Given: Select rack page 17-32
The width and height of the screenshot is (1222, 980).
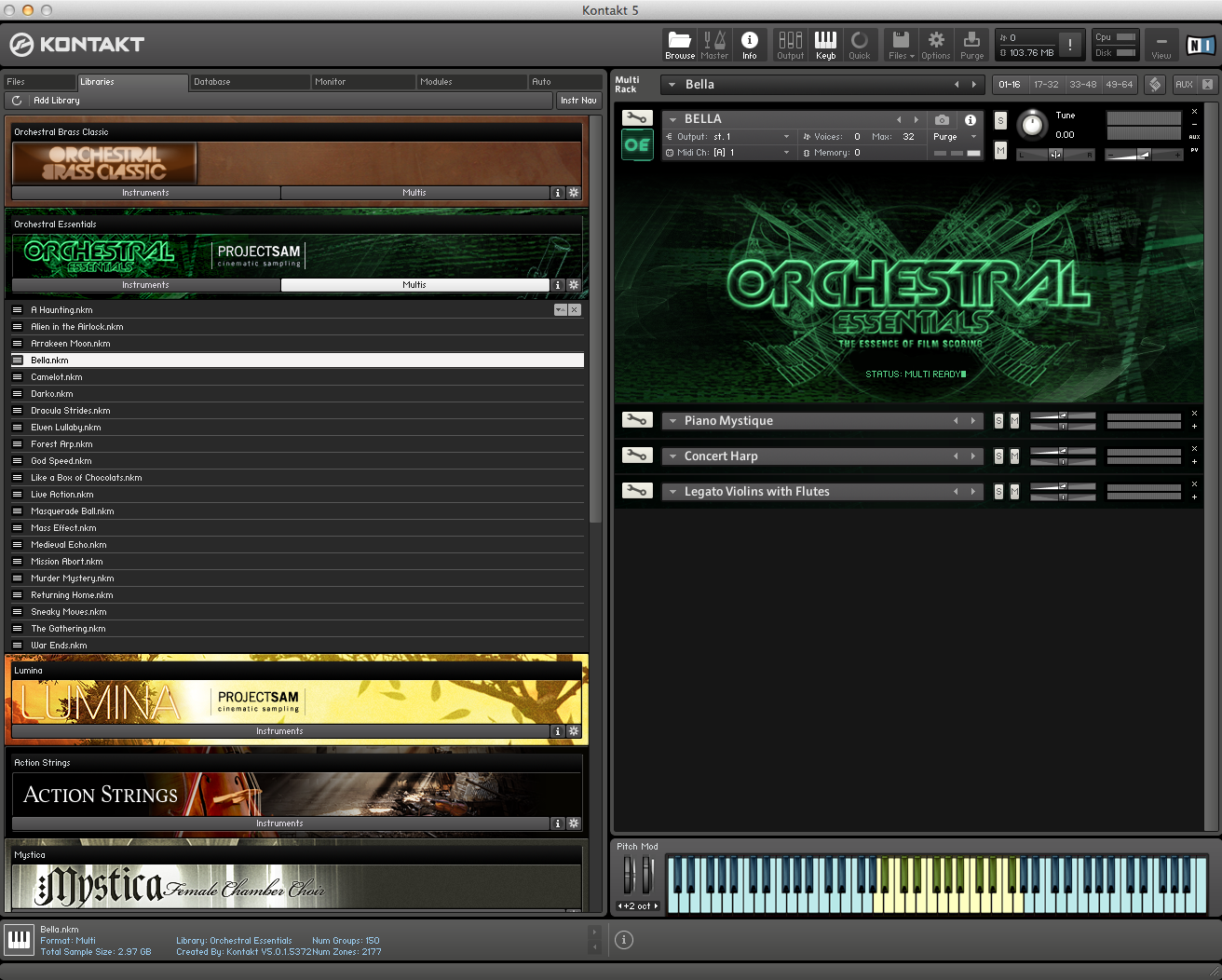Looking at the screenshot, I should (1046, 84).
